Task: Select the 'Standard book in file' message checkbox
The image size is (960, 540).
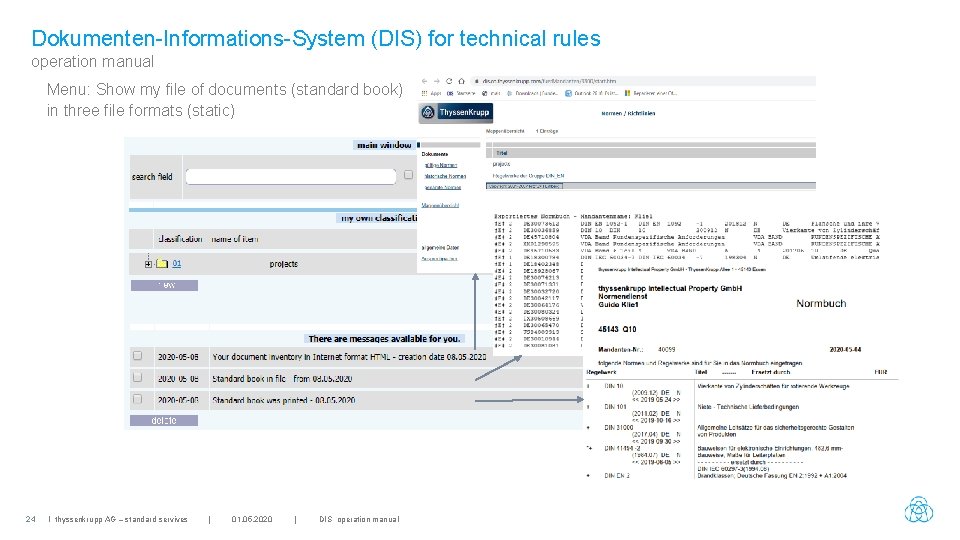Action: [138, 377]
